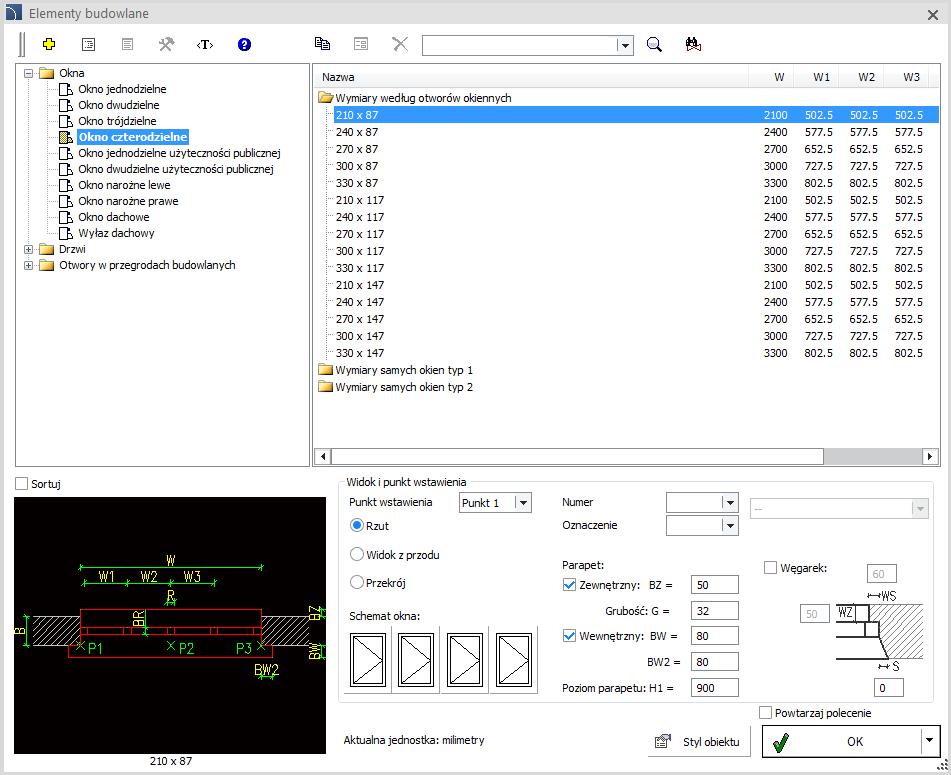
Task: Open the hammer tools settings icon
Action: point(166,44)
